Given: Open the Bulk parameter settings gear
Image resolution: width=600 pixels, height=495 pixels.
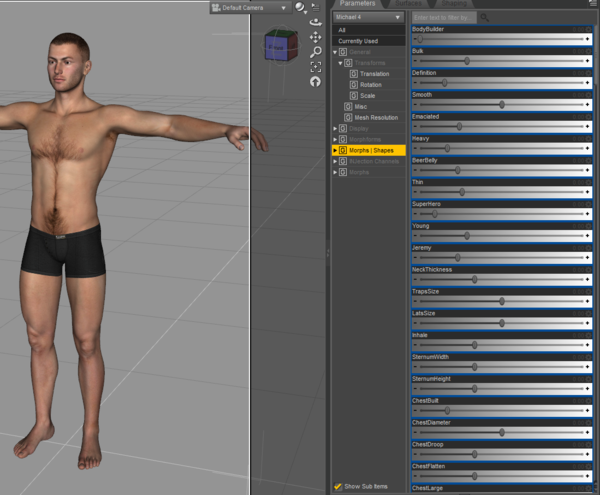Looking at the screenshot, I should click(589, 51).
